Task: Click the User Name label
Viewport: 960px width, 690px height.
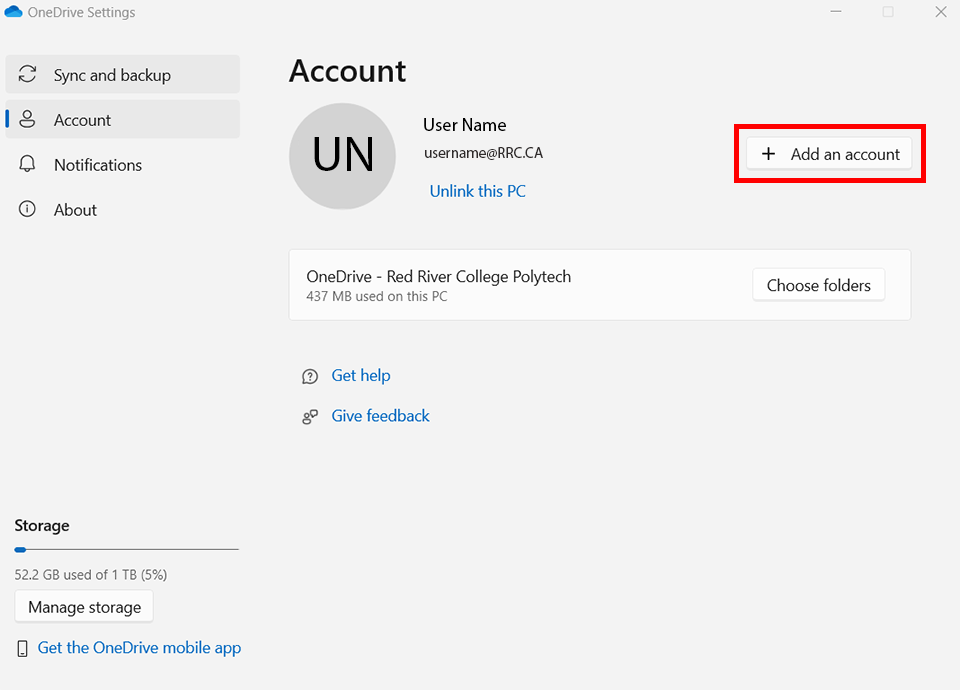Action: [464, 125]
